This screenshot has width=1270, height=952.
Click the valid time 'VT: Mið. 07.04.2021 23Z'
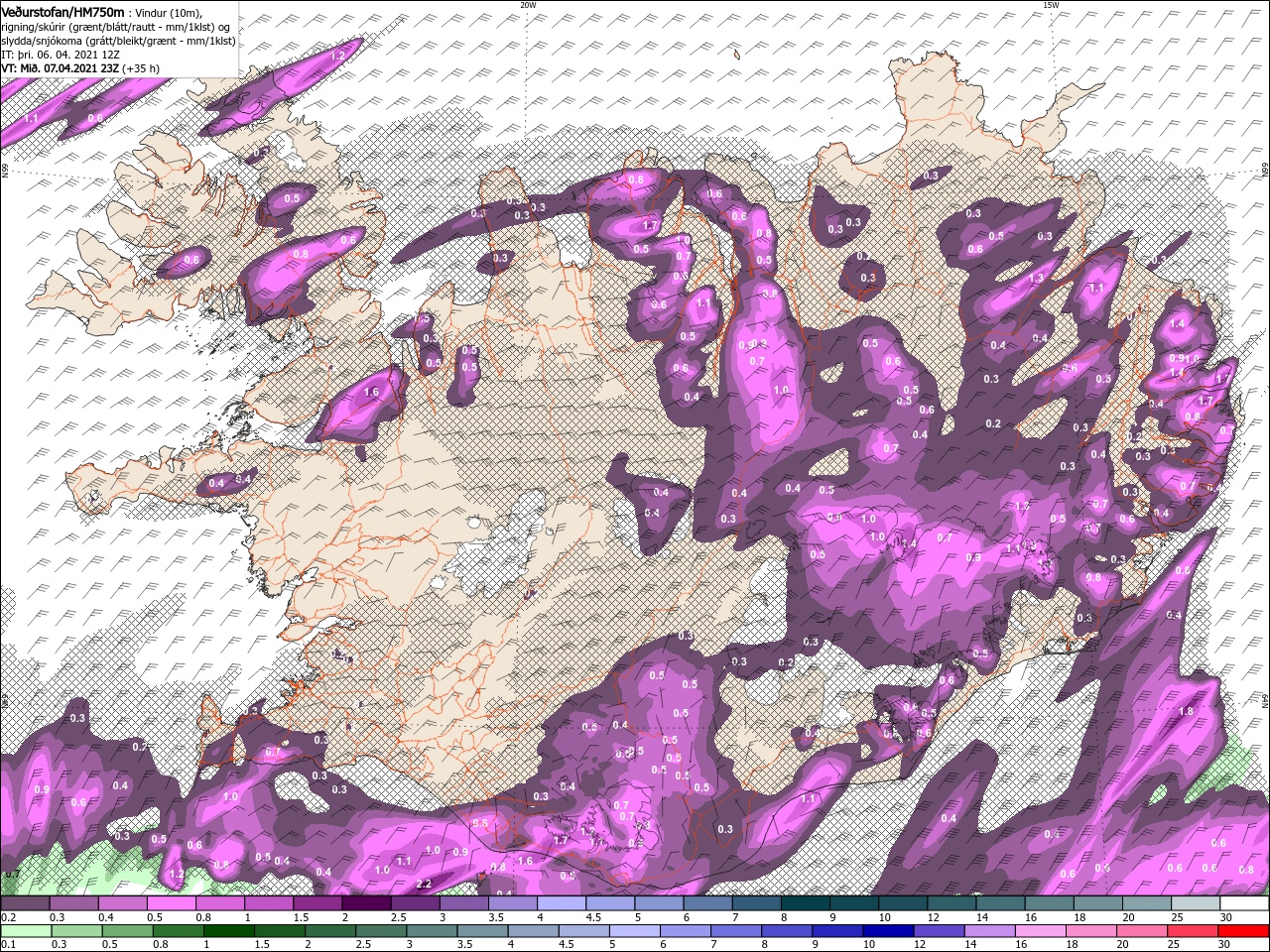(62, 68)
